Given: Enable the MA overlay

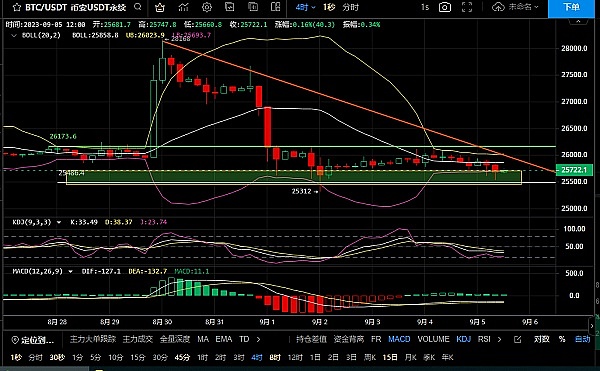Looking at the screenshot, I should [203, 339].
